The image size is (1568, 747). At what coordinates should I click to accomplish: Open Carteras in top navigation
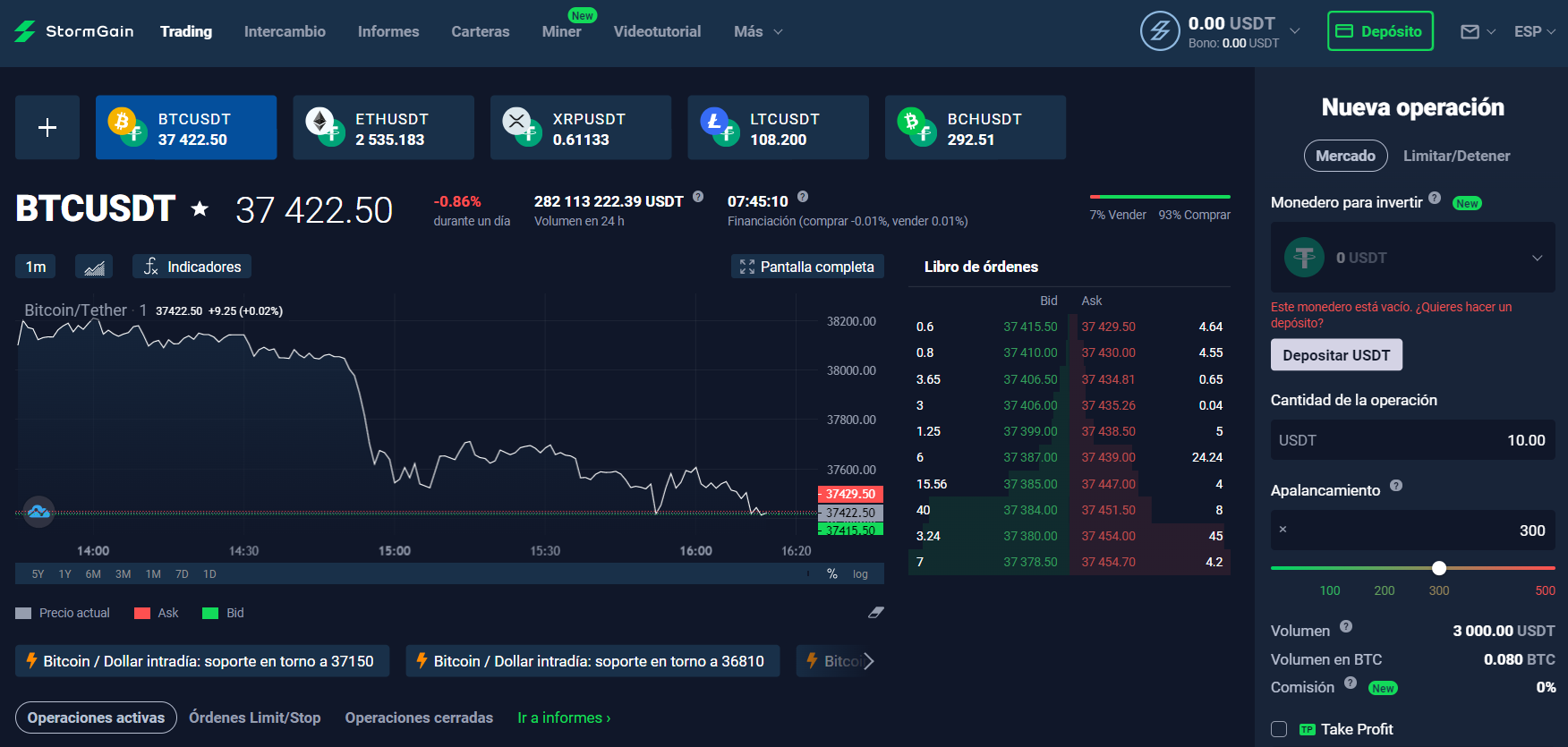pyautogui.click(x=481, y=31)
